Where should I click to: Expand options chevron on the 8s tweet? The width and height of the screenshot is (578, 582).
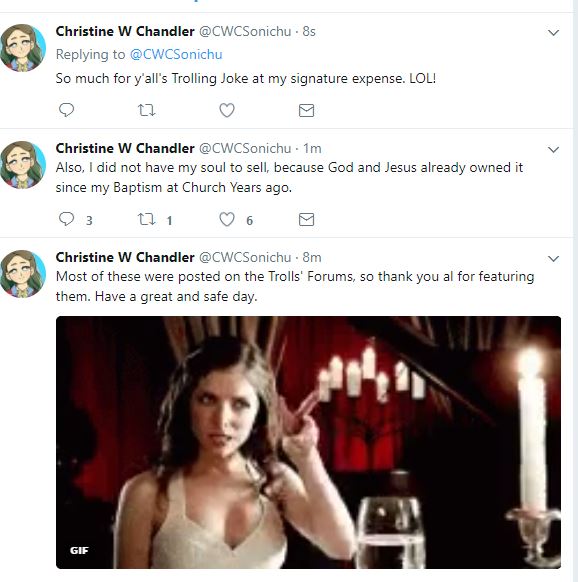click(x=553, y=33)
